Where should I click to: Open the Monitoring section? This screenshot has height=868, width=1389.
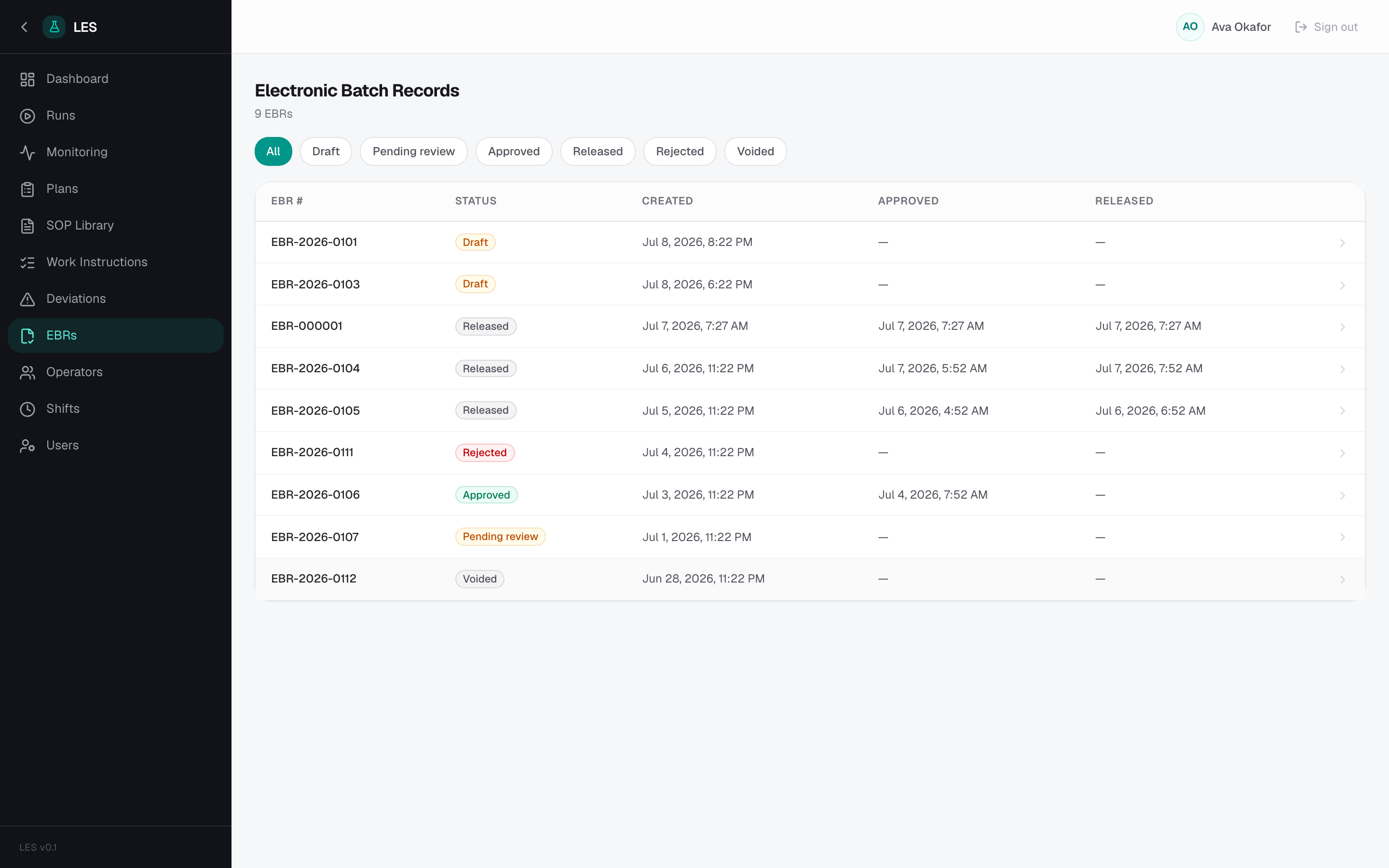(77, 152)
